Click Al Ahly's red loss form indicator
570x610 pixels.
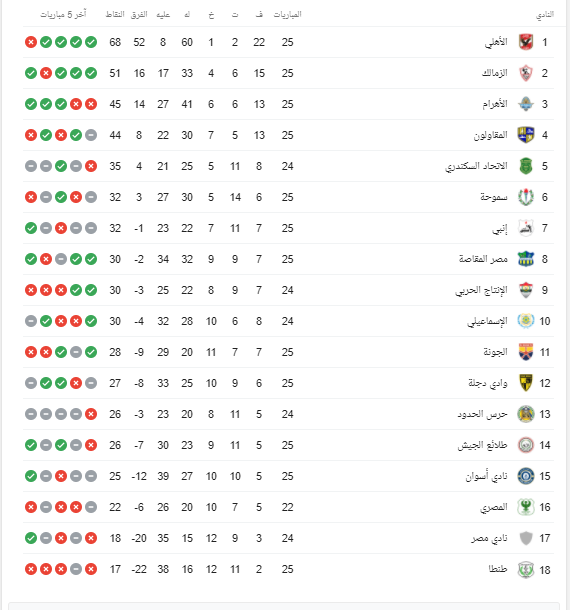coord(31,42)
